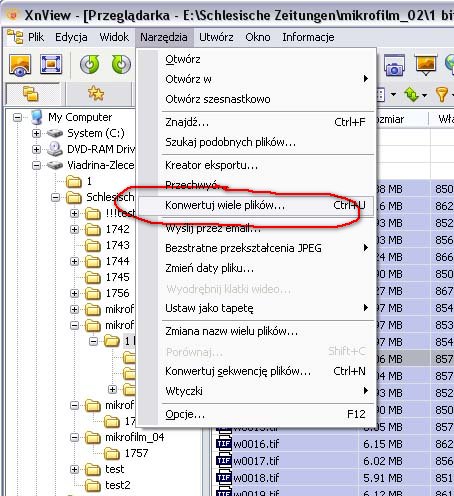This screenshot has width=454, height=496.
Task: Collapse the Schlesisch folder node
Action: (55, 197)
